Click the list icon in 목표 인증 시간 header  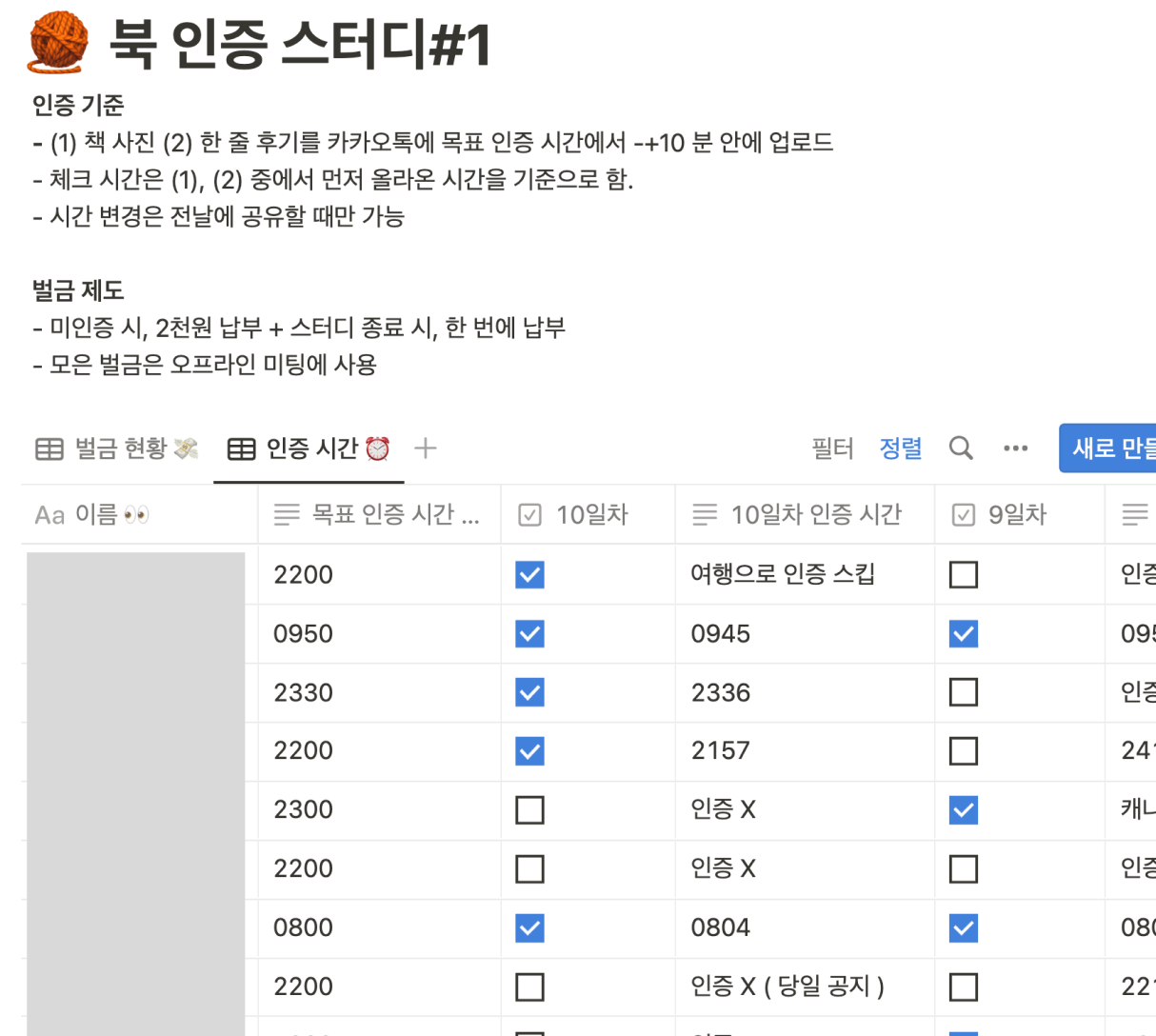pyautogui.click(x=286, y=514)
